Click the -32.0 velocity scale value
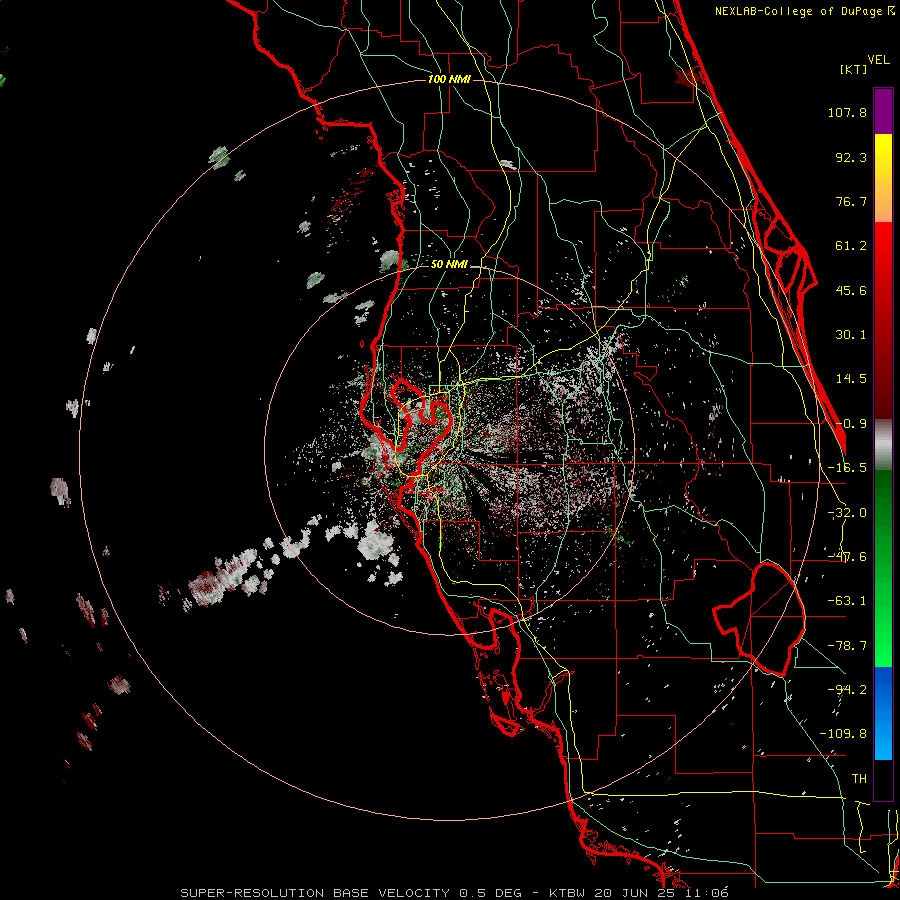Viewport: 900px width, 900px height. click(x=847, y=513)
